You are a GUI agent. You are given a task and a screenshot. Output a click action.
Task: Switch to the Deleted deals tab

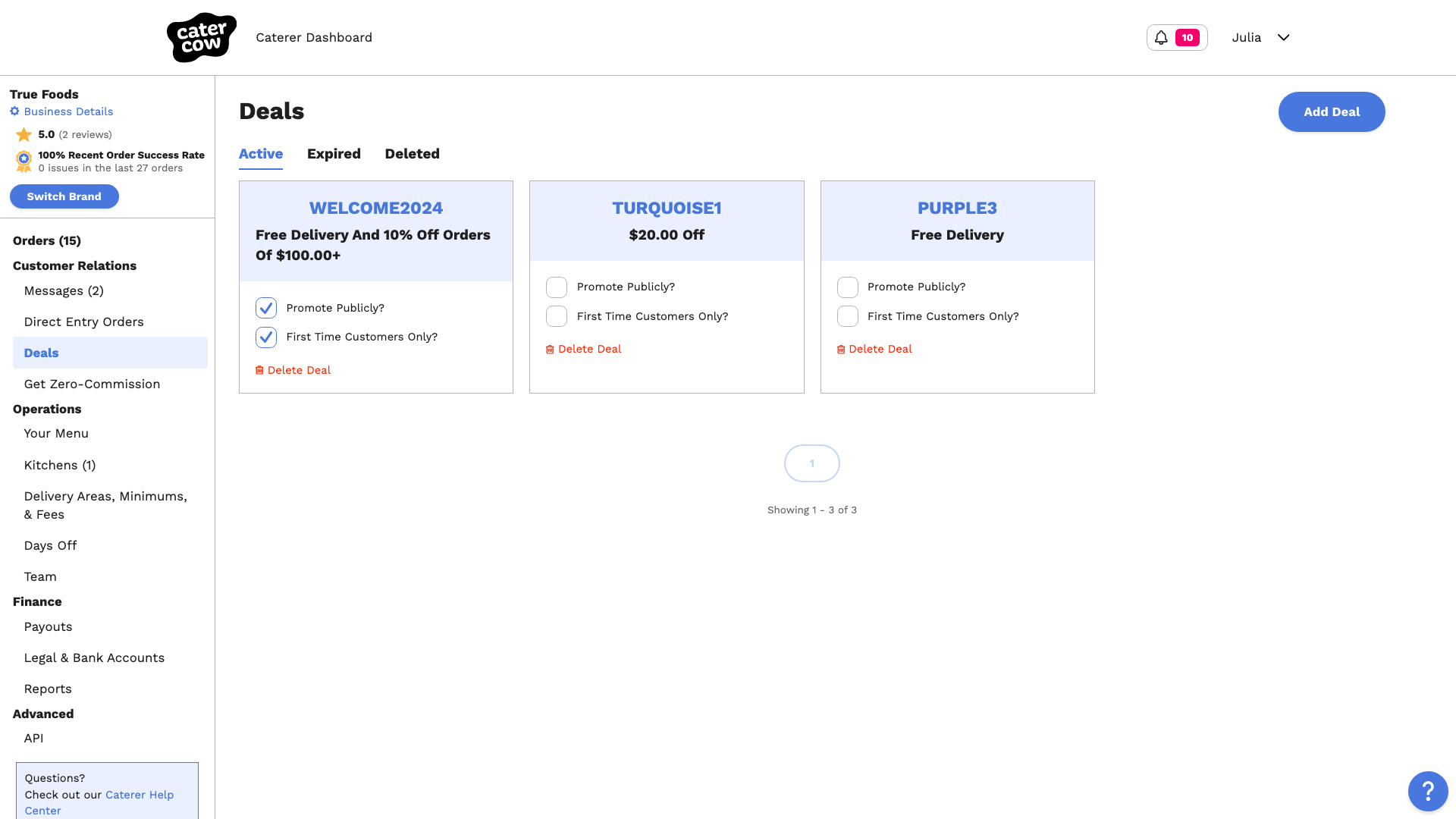click(x=412, y=154)
